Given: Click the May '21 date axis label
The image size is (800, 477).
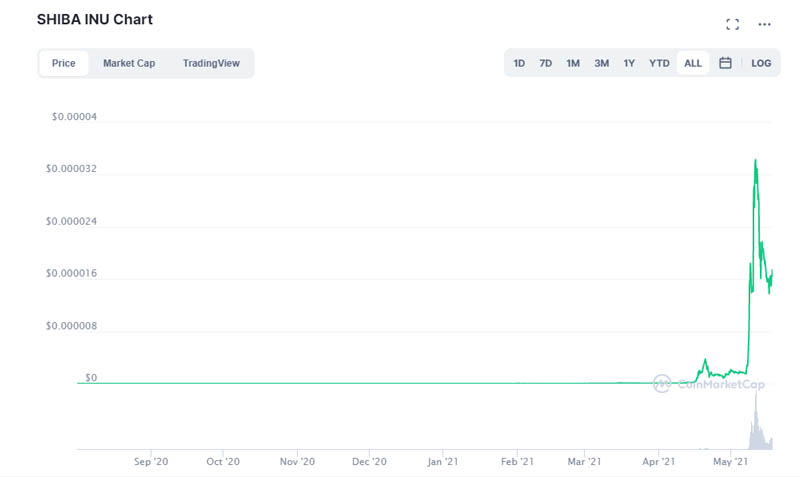Looking at the screenshot, I should click(x=731, y=462).
